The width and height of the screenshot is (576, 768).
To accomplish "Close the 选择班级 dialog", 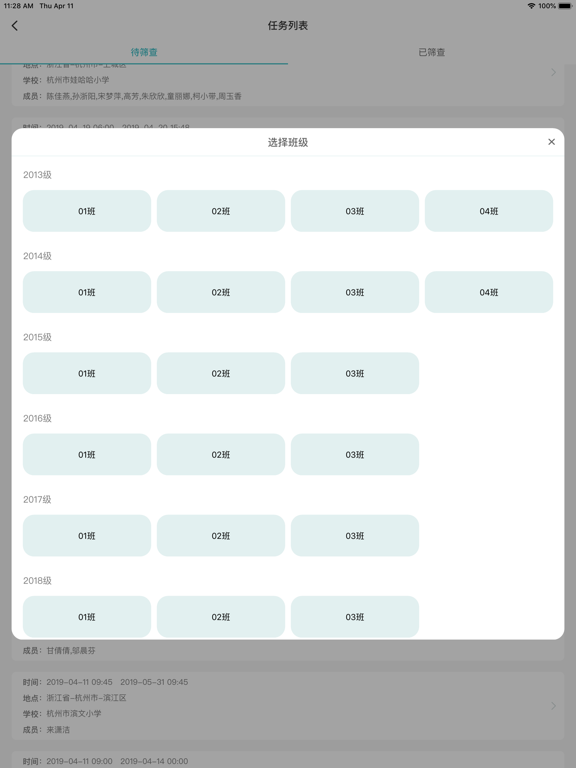I will 551,142.
